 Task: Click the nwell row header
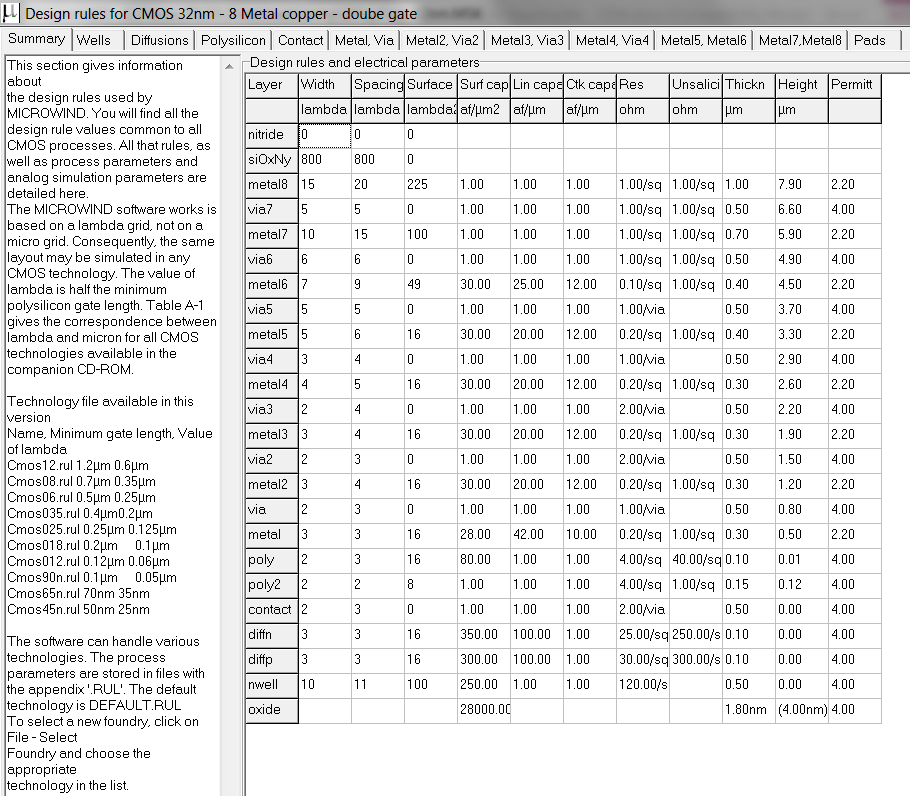[272, 684]
